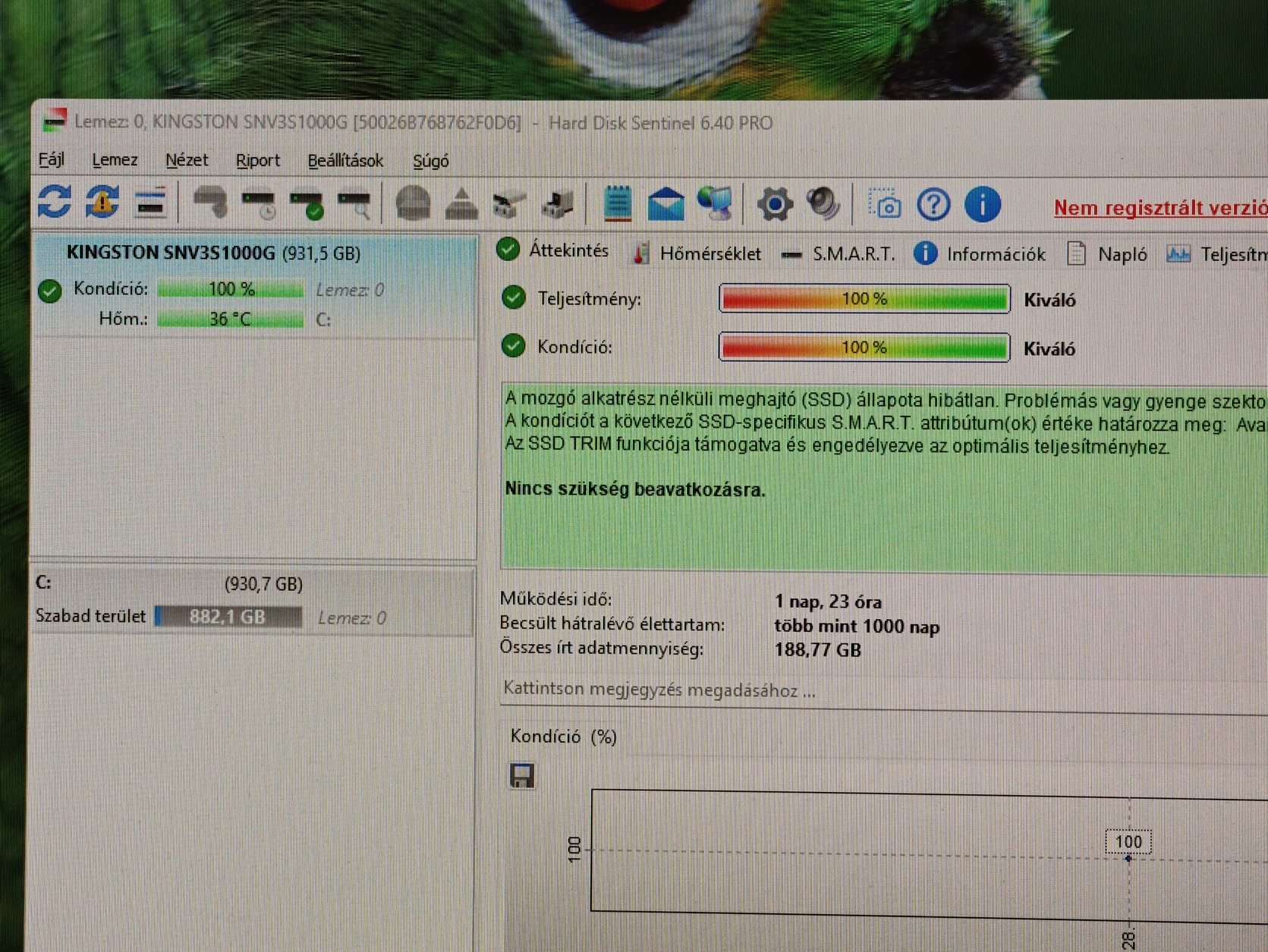This screenshot has height=952, width=1268.
Task: Click the '188,77 GB' written data value
Action: pos(817,650)
